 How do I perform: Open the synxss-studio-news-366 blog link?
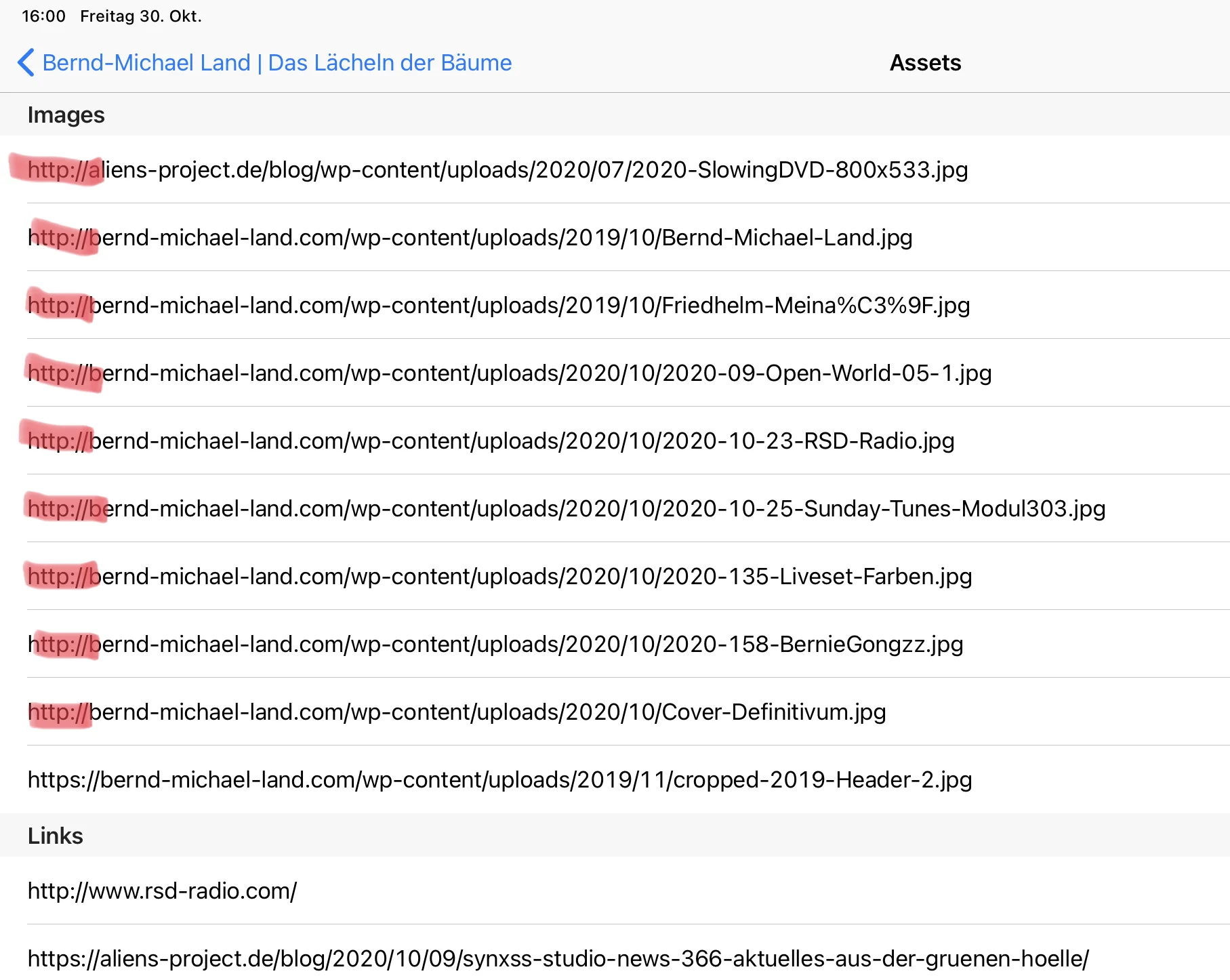pos(558,959)
